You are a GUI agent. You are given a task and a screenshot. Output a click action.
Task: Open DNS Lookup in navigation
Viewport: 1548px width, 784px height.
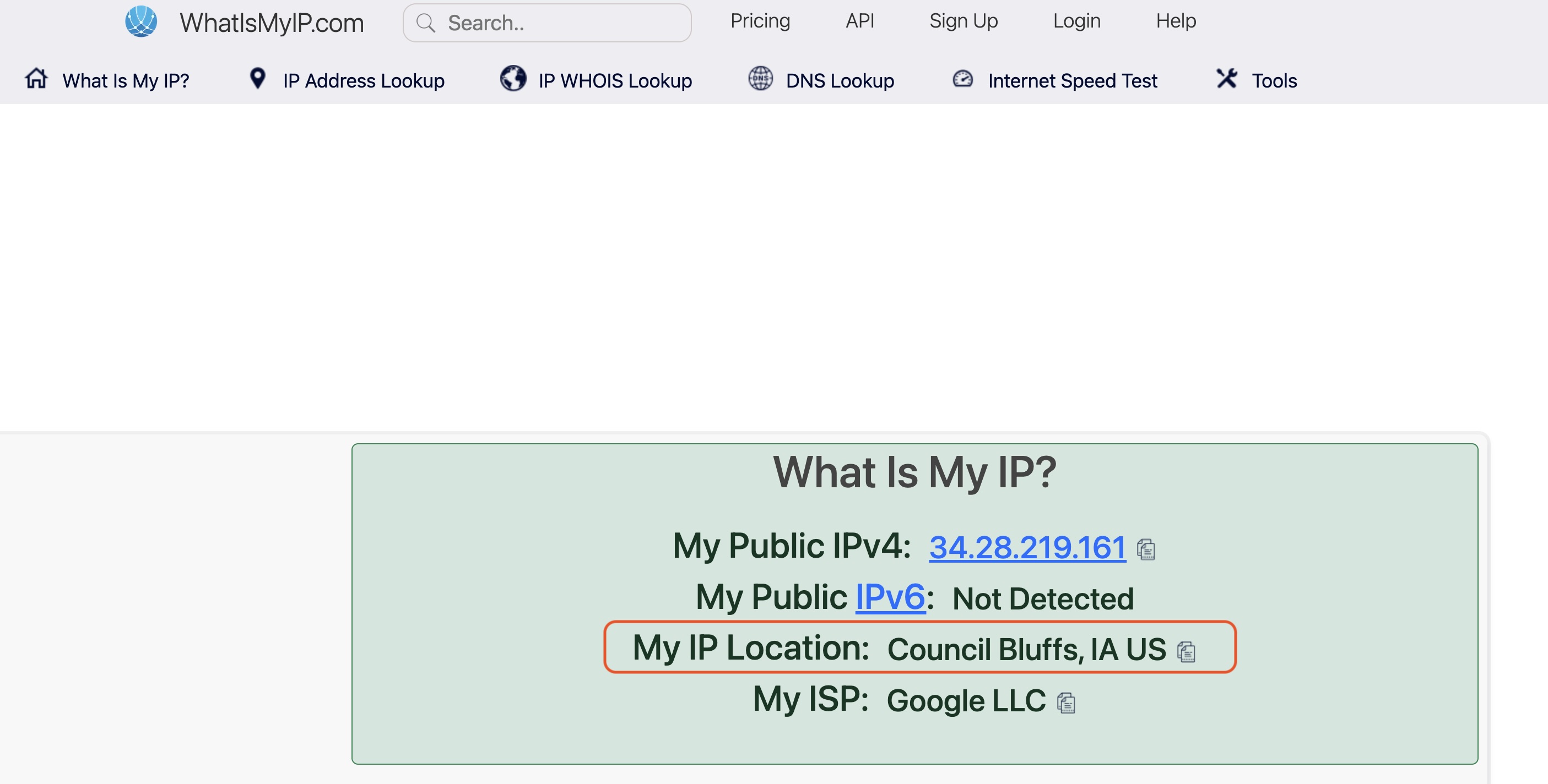840,80
